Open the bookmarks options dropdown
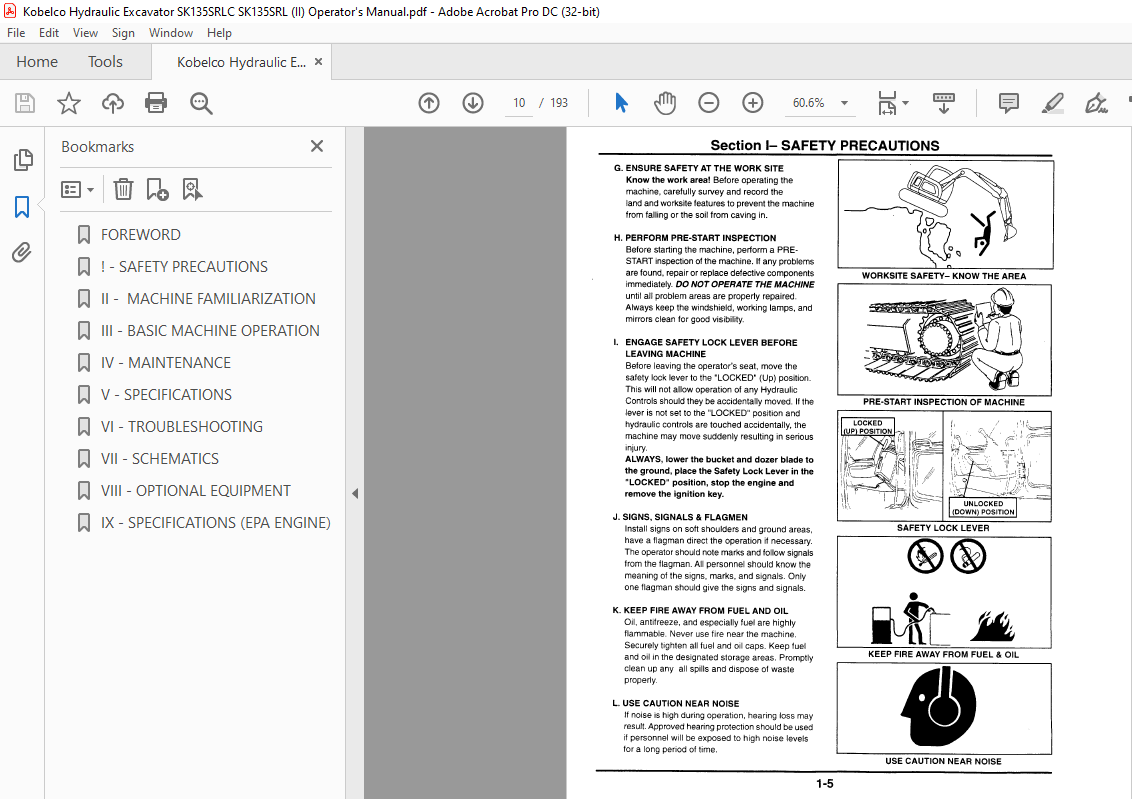 point(77,189)
